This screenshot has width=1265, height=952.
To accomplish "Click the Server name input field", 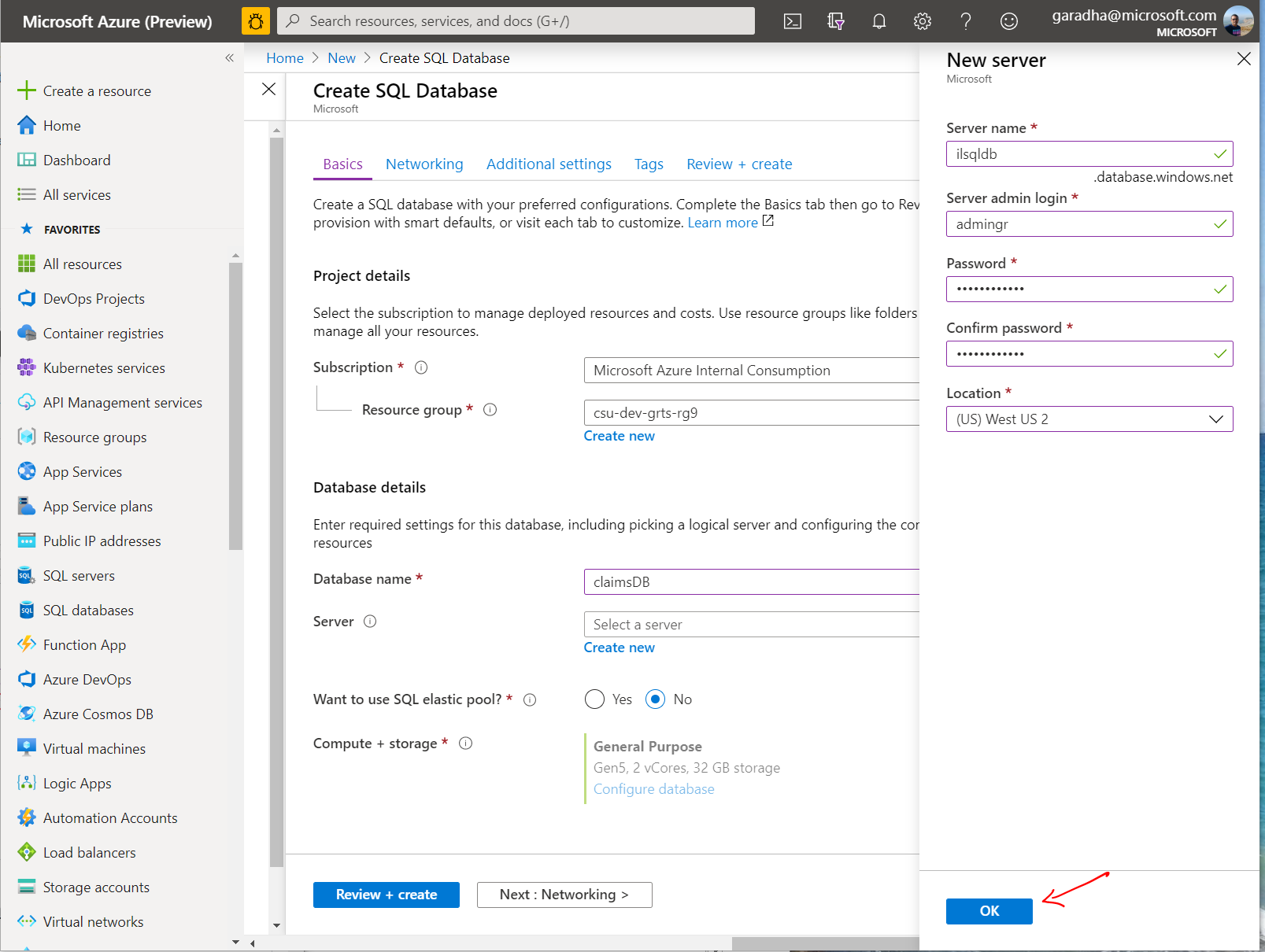I will tap(1089, 154).
